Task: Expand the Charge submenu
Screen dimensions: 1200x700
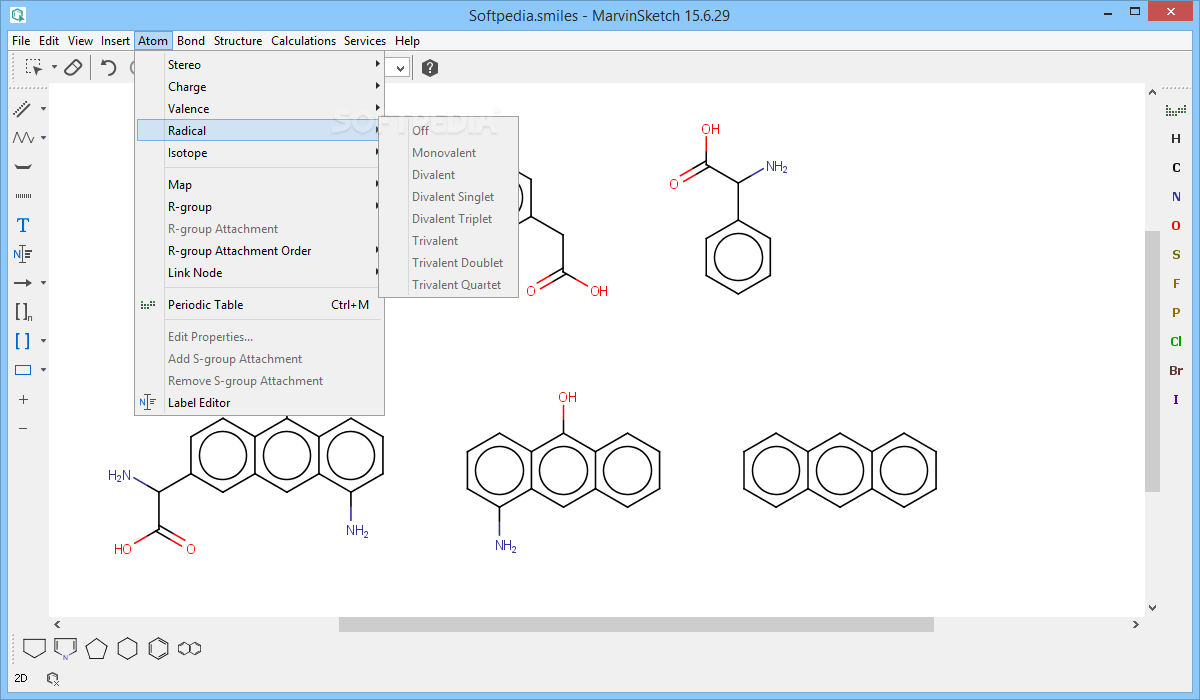Action: (x=260, y=87)
